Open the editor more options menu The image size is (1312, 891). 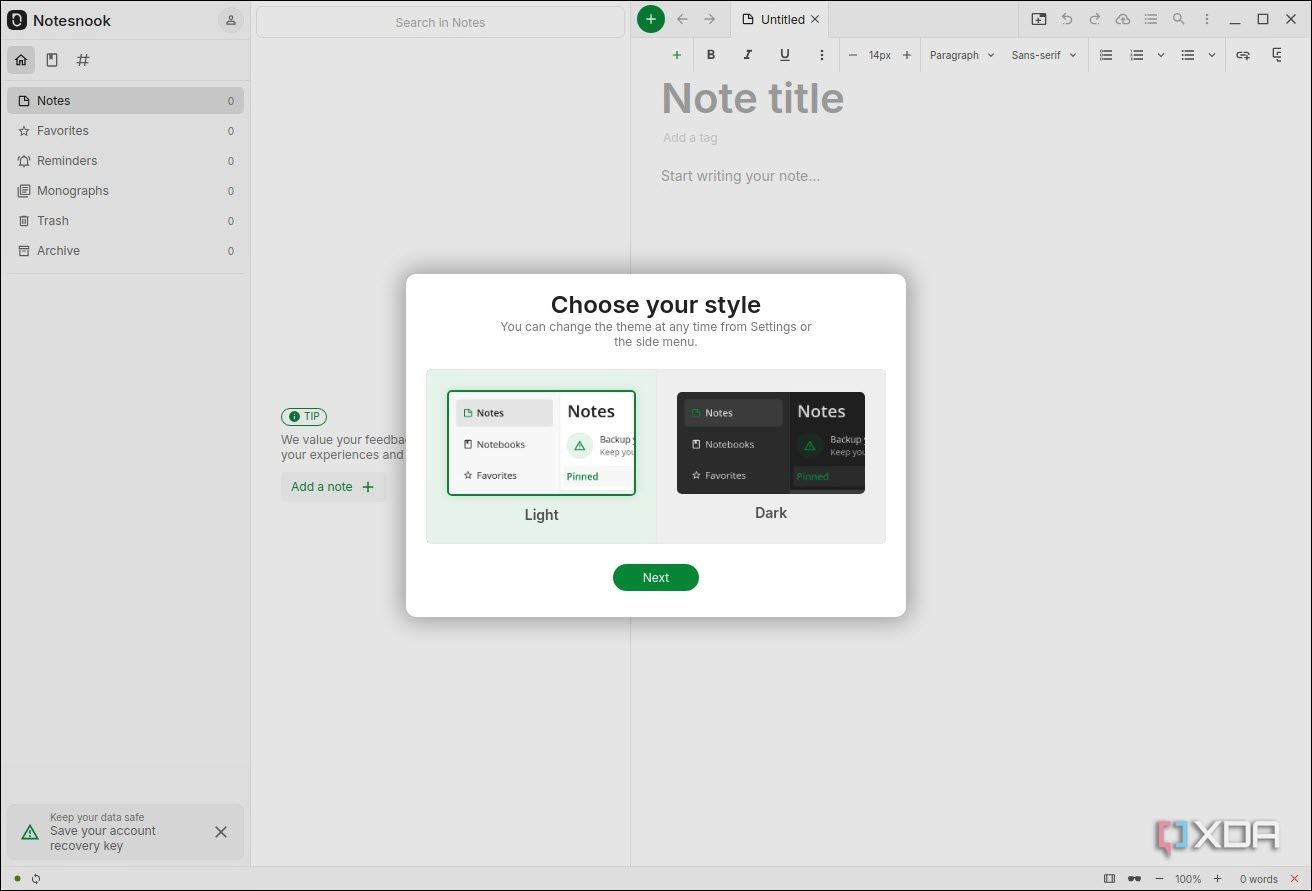click(x=1207, y=19)
